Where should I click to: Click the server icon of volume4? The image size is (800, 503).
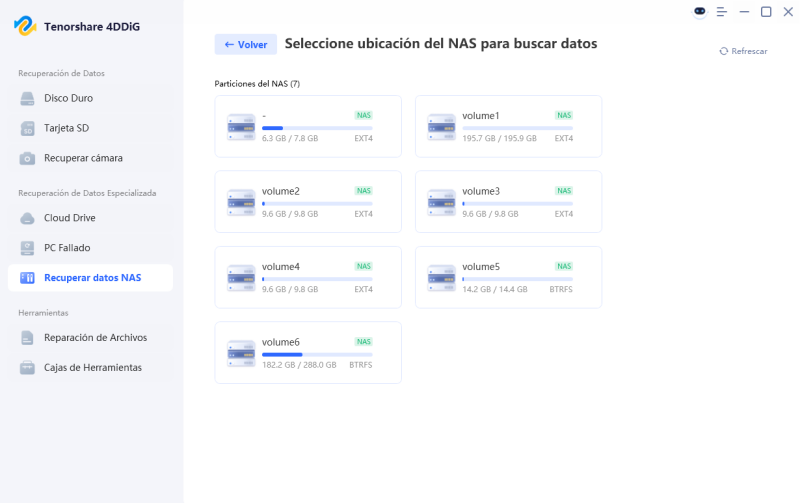point(241,278)
